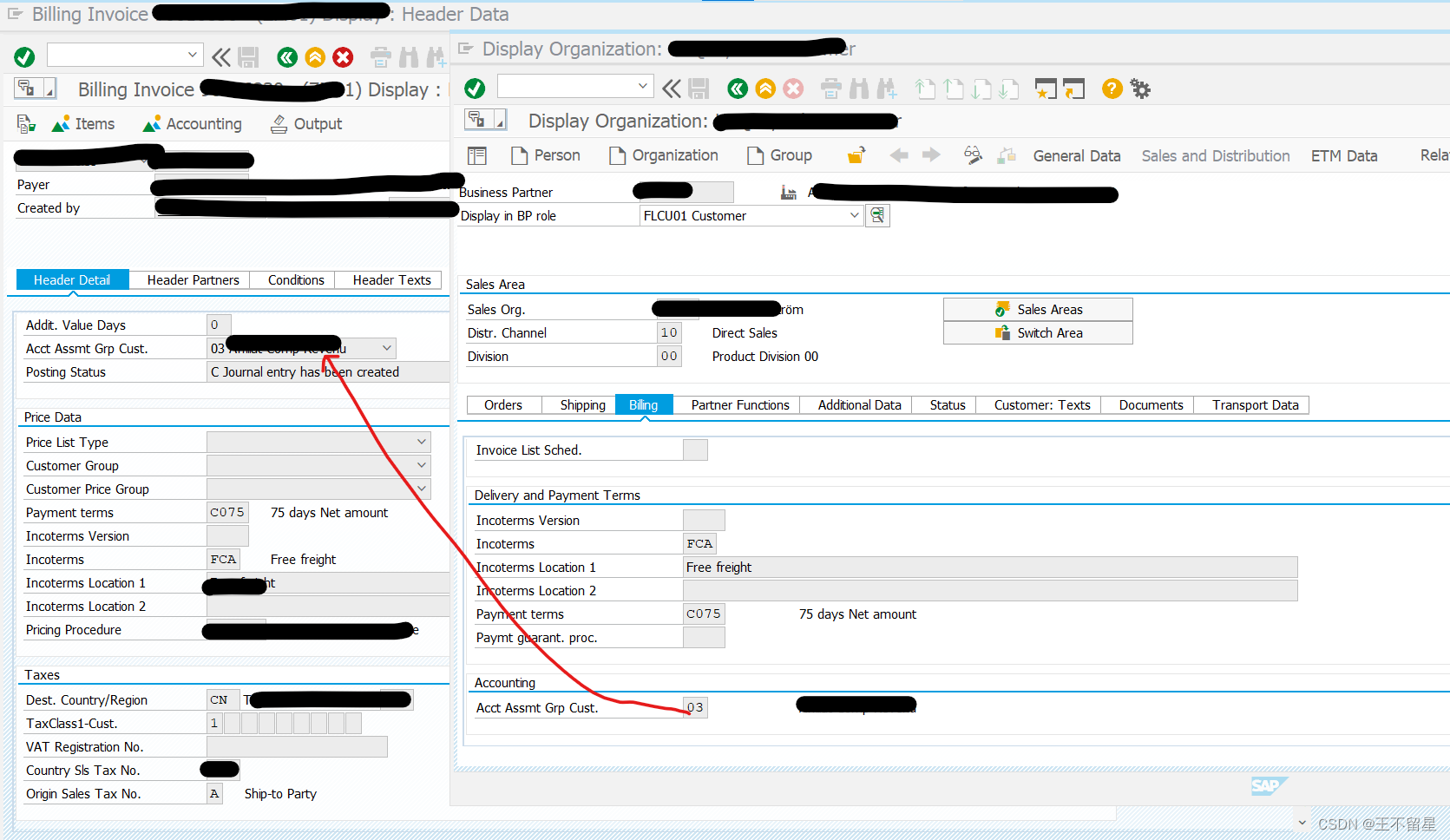Click the Create New Session star icon
Image resolution: width=1450 pixels, height=840 pixels.
[1046, 89]
